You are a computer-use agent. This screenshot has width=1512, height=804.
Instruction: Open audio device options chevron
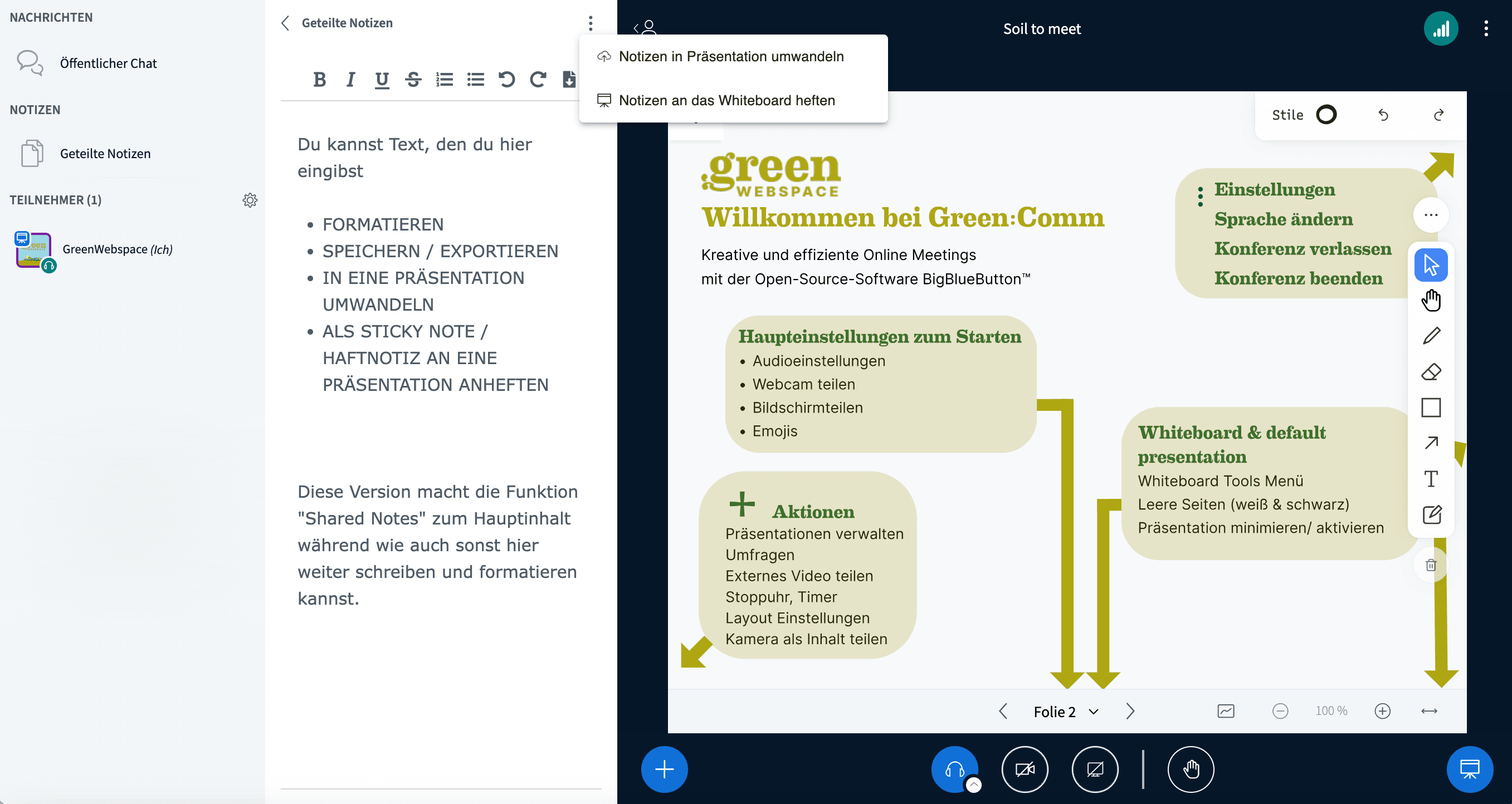click(x=974, y=784)
